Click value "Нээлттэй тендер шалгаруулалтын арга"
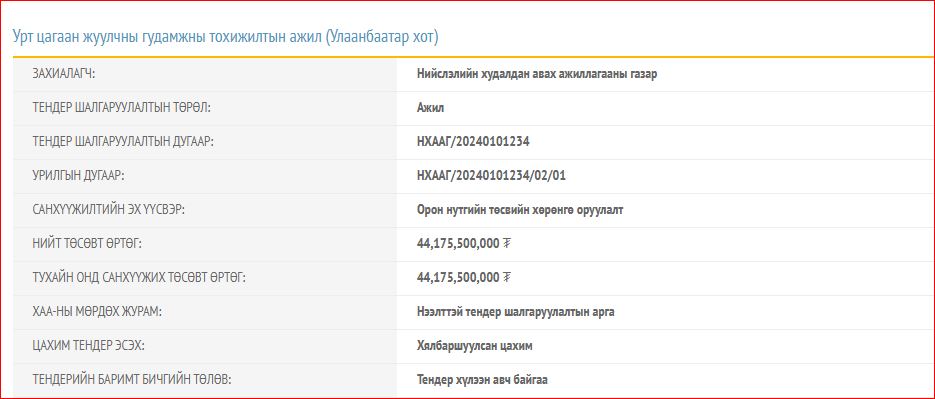Viewport: 935px width, 399px height. tap(516, 313)
